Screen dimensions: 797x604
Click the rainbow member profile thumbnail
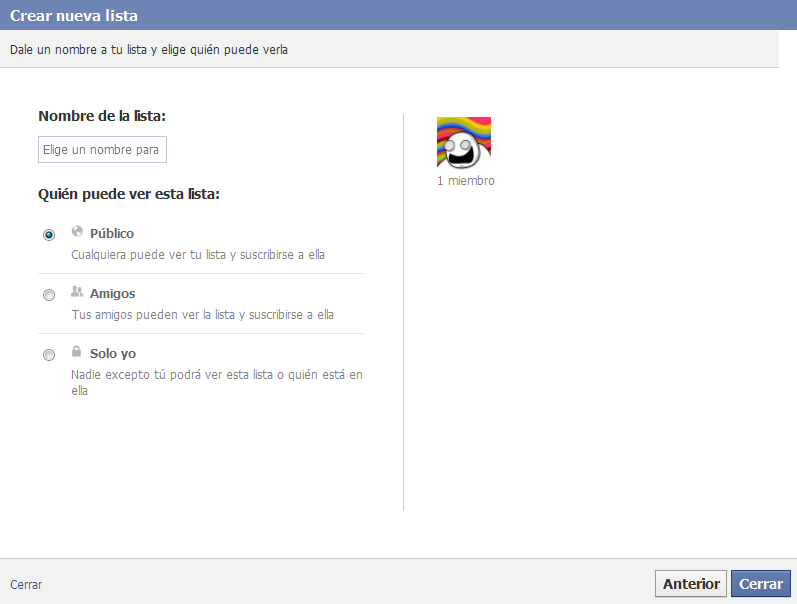point(464,142)
